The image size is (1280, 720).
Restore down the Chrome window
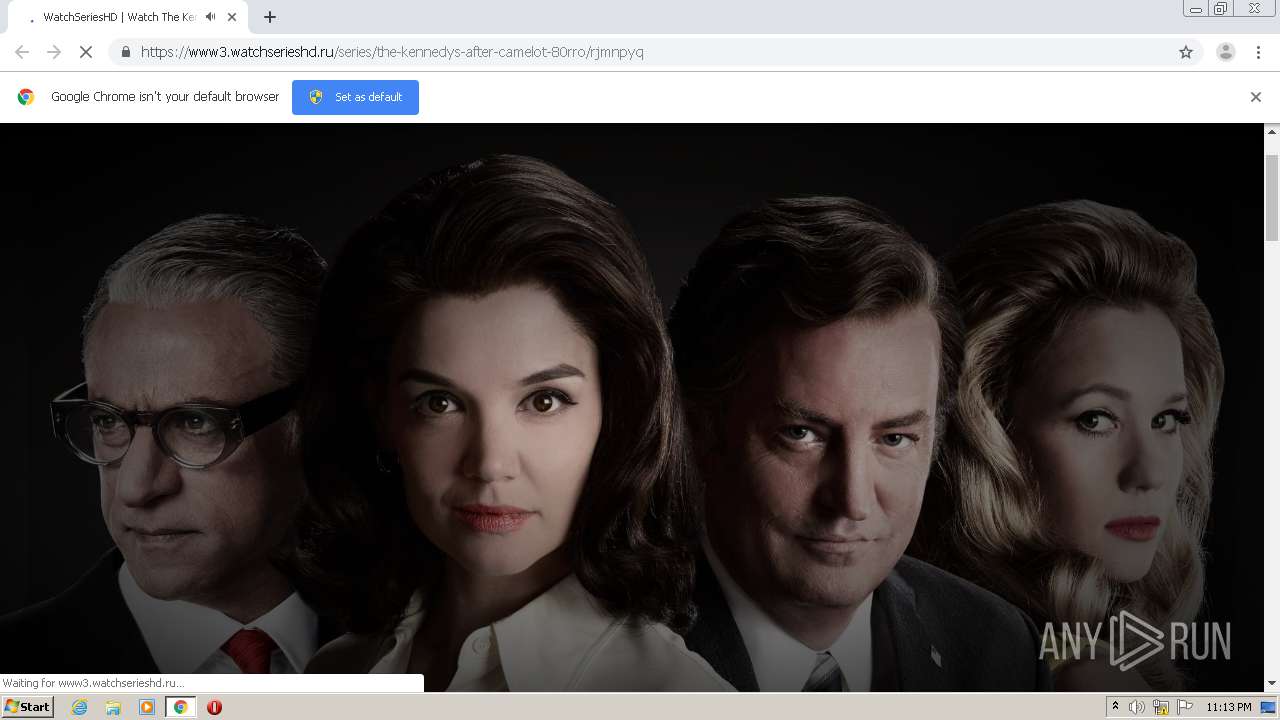tap(1221, 9)
